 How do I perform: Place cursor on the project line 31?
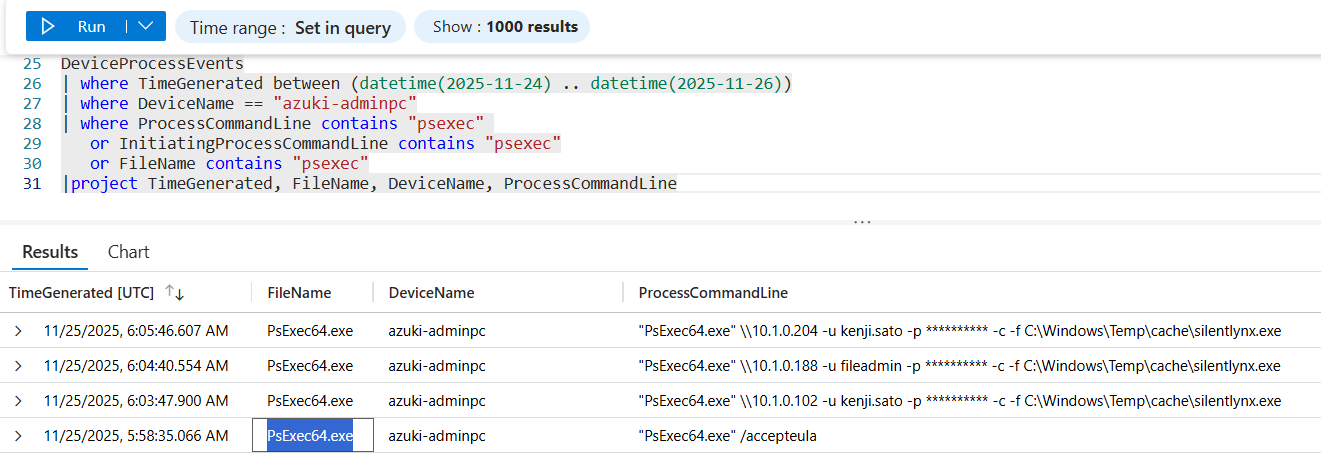click(x=374, y=183)
